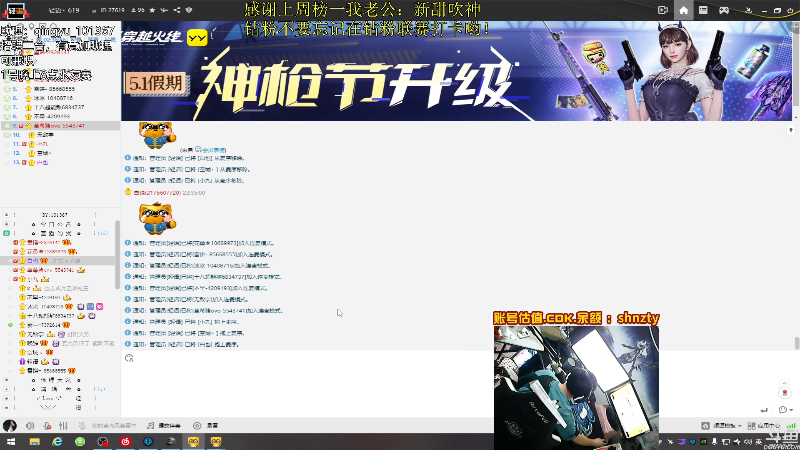The image size is (800, 450).
Task: Click the user avatar in the bottom toolbar
Action: [10, 426]
